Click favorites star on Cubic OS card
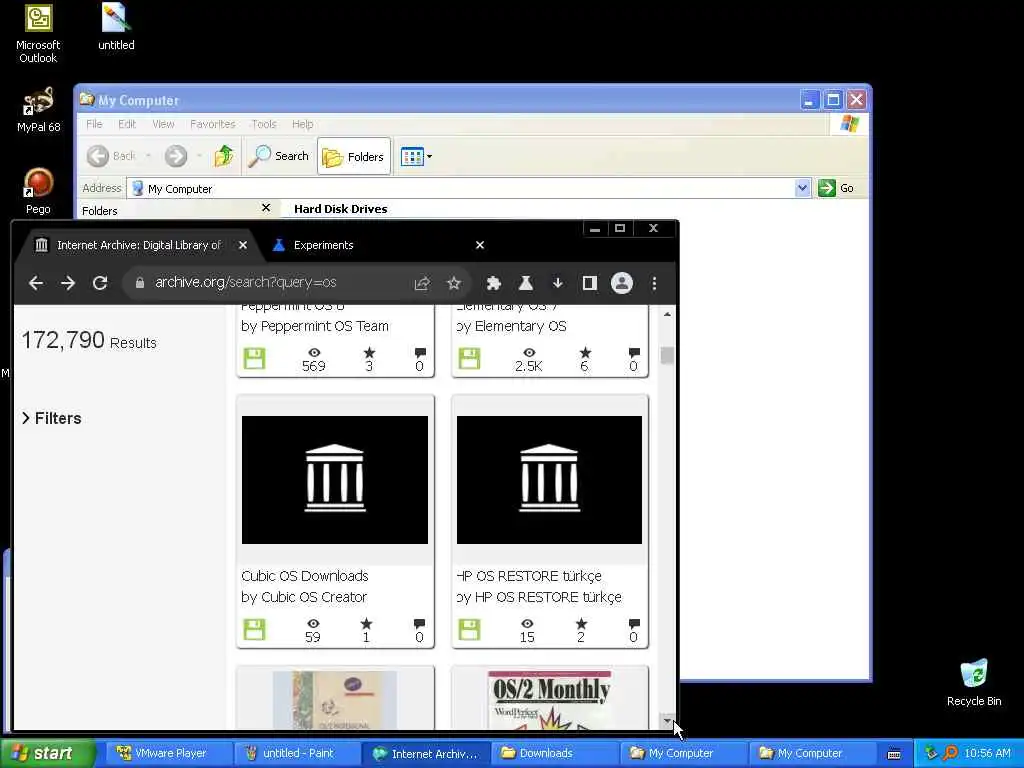 (x=366, y=624)
